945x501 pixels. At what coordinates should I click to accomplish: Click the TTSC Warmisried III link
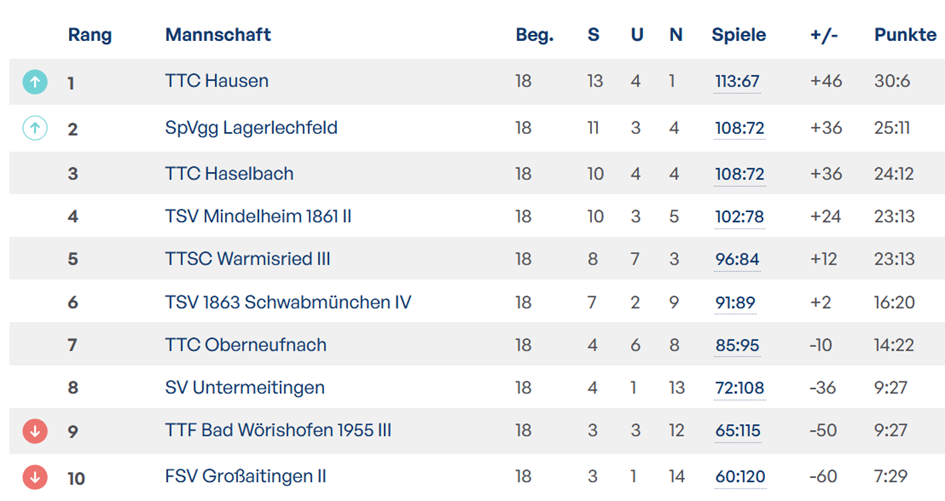point(247,259)
